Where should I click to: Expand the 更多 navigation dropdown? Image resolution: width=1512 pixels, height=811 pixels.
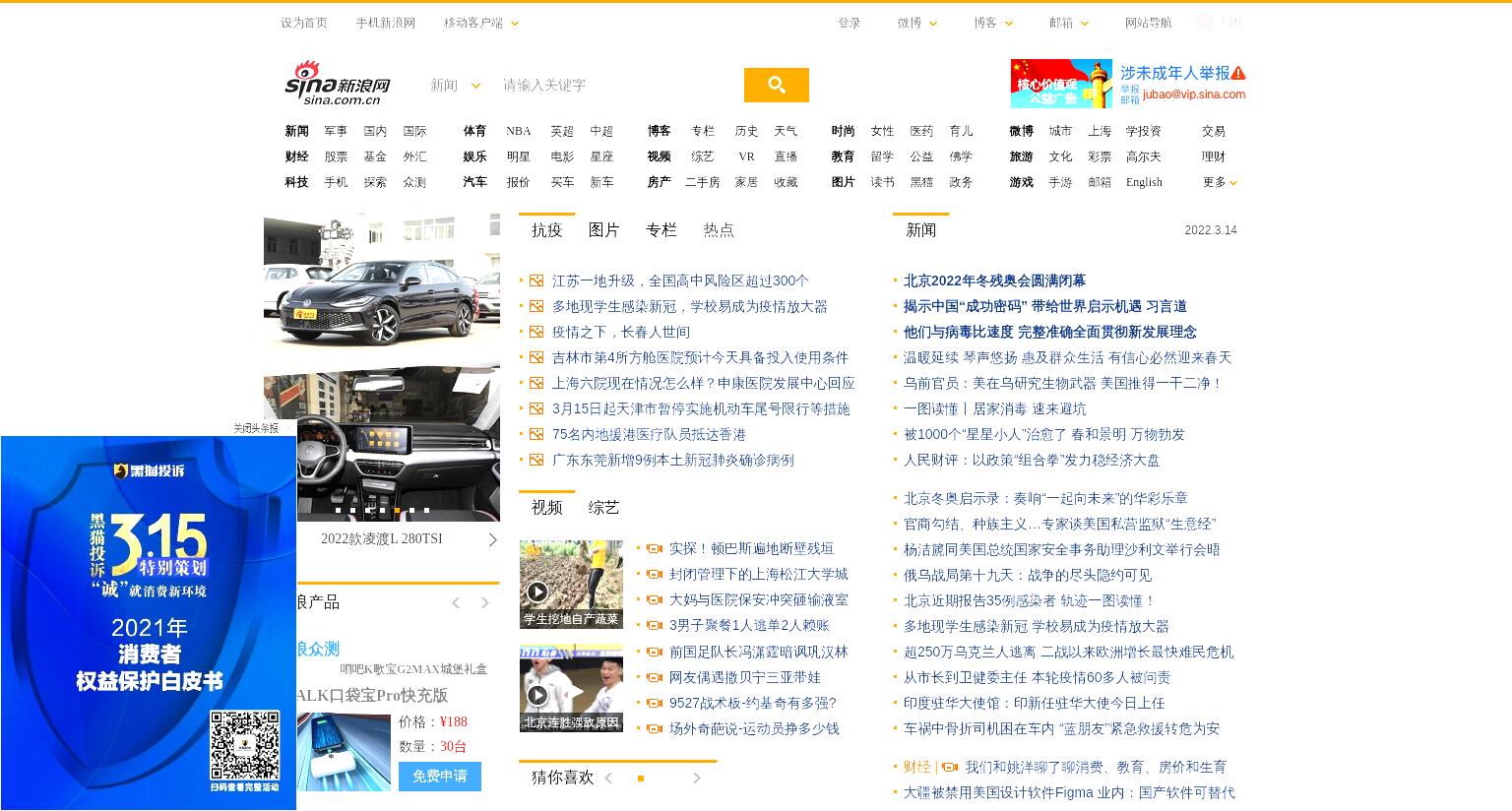[x=1220, y=182]
